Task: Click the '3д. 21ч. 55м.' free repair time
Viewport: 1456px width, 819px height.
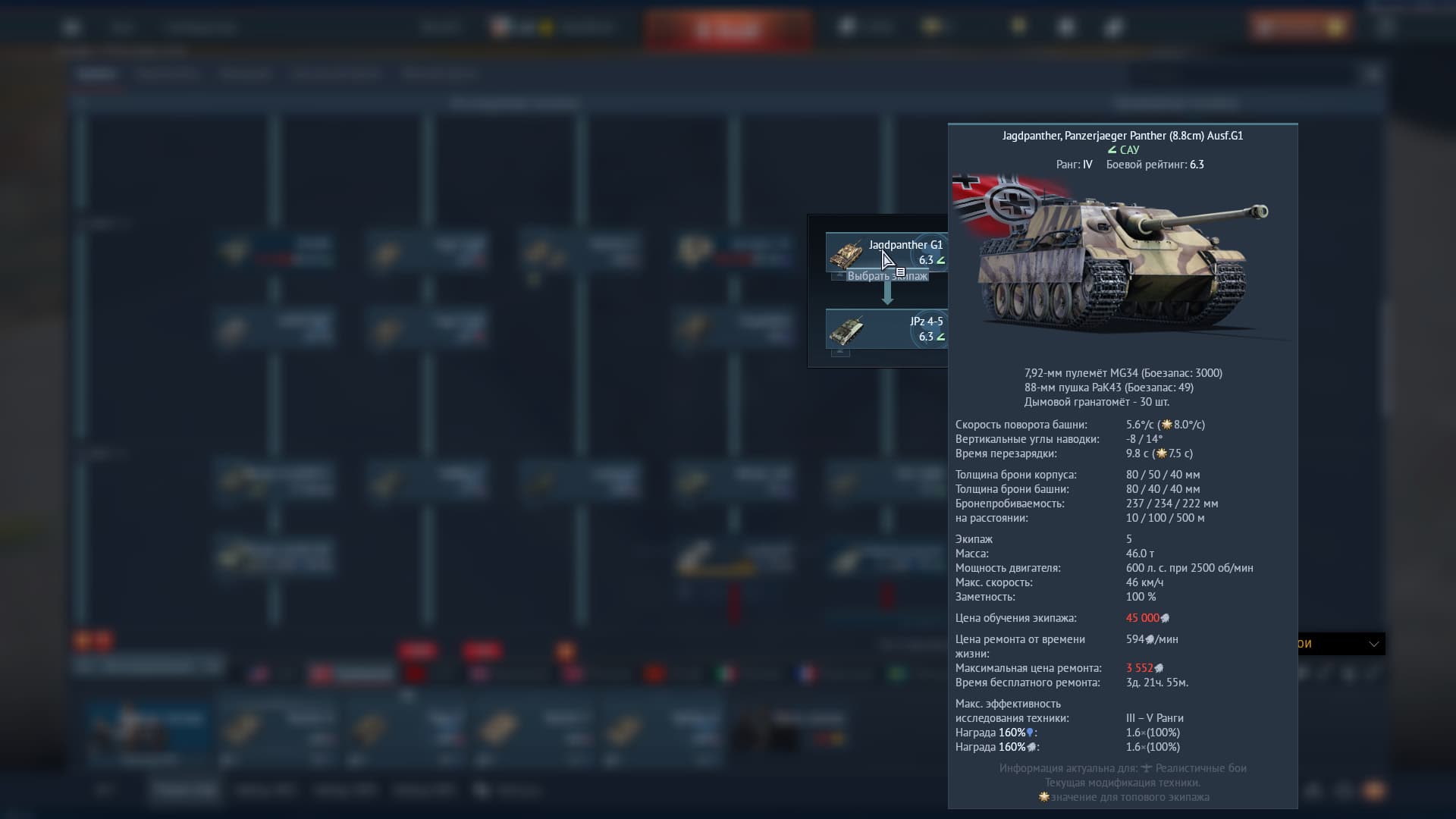Action: (1157, 682)
